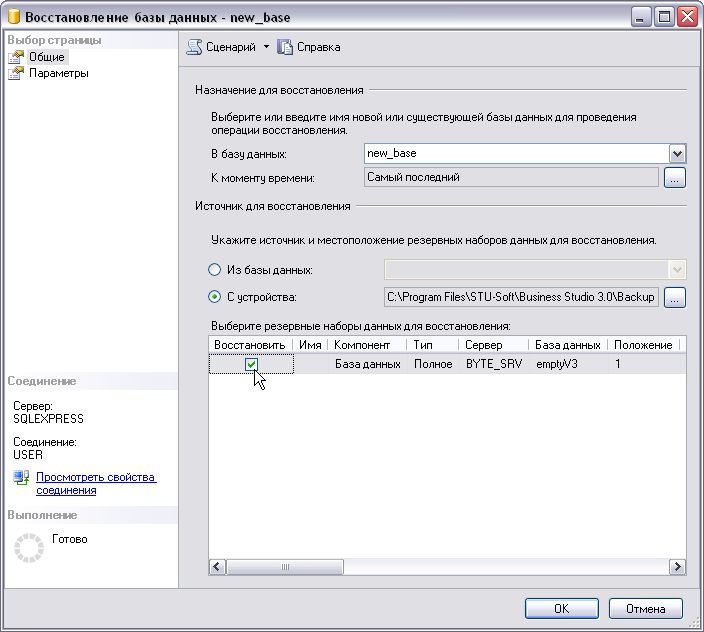Click the Справка help icon
The width and height of the screenshot is (704, 632).
pos(285,47)
